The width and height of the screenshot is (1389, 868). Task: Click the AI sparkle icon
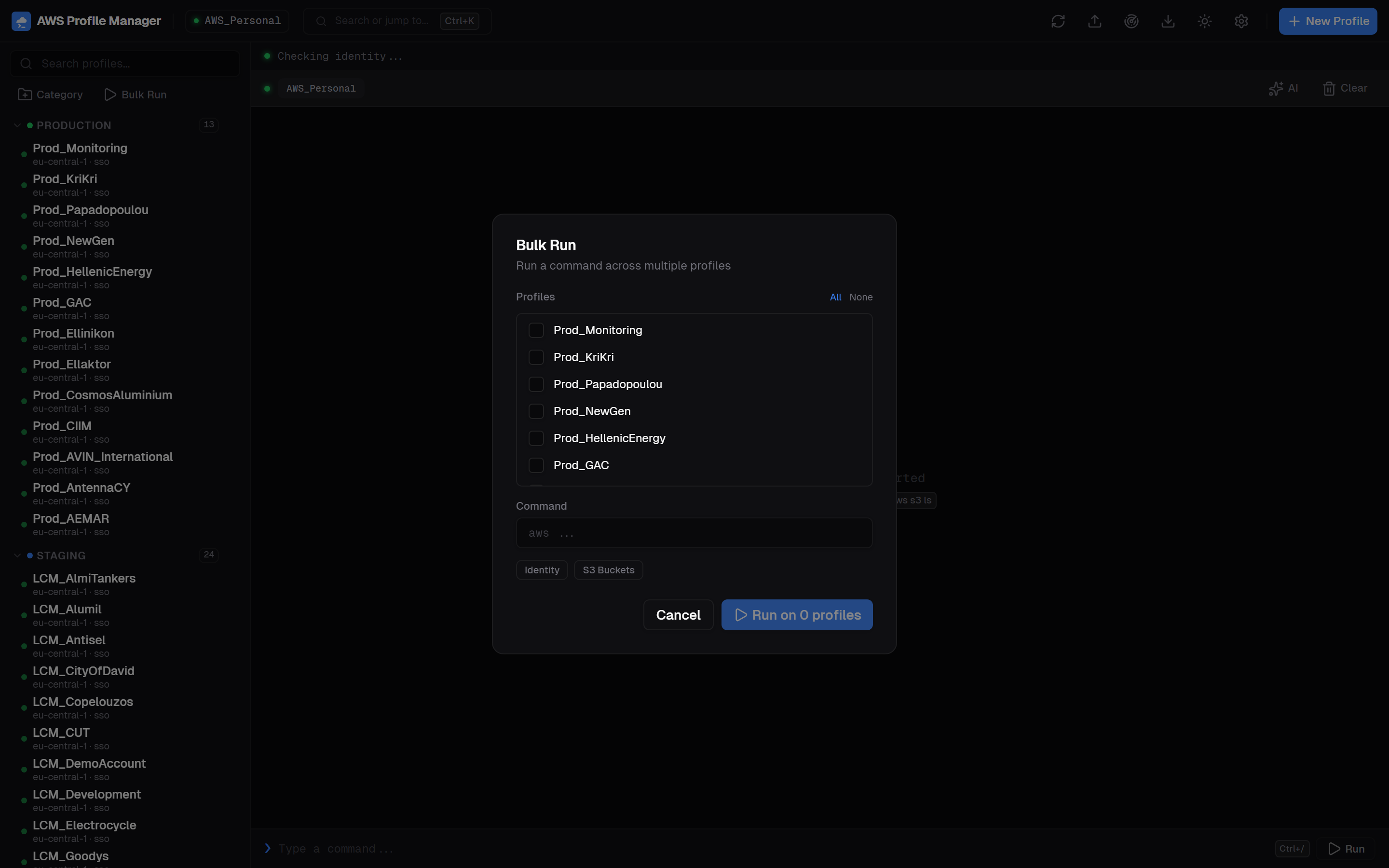point(1276,88)
